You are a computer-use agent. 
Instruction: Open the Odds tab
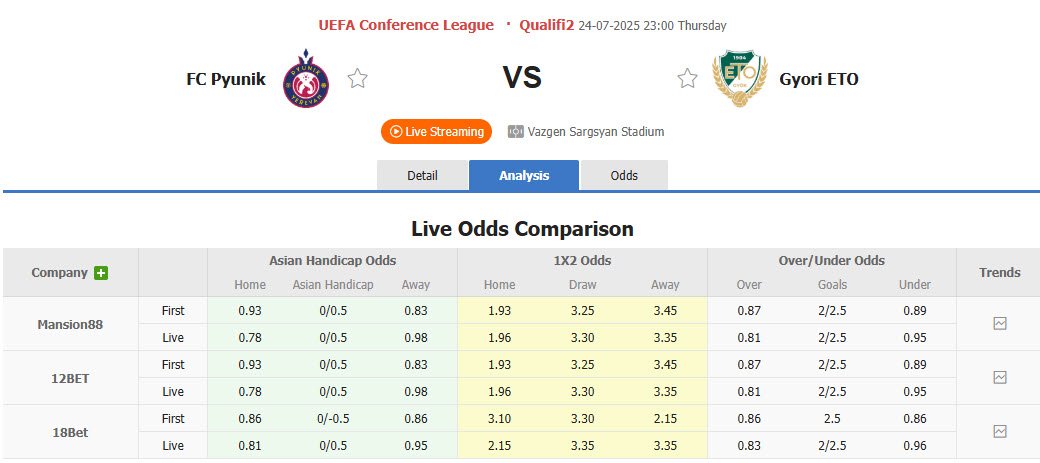coord(624,175)
